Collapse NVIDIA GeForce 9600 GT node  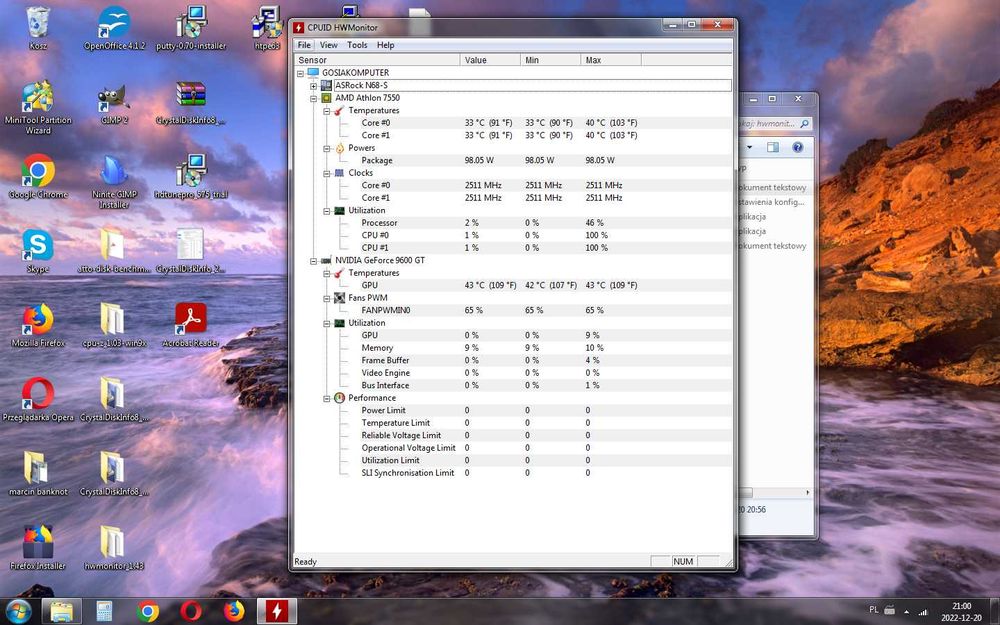point(313,260)
